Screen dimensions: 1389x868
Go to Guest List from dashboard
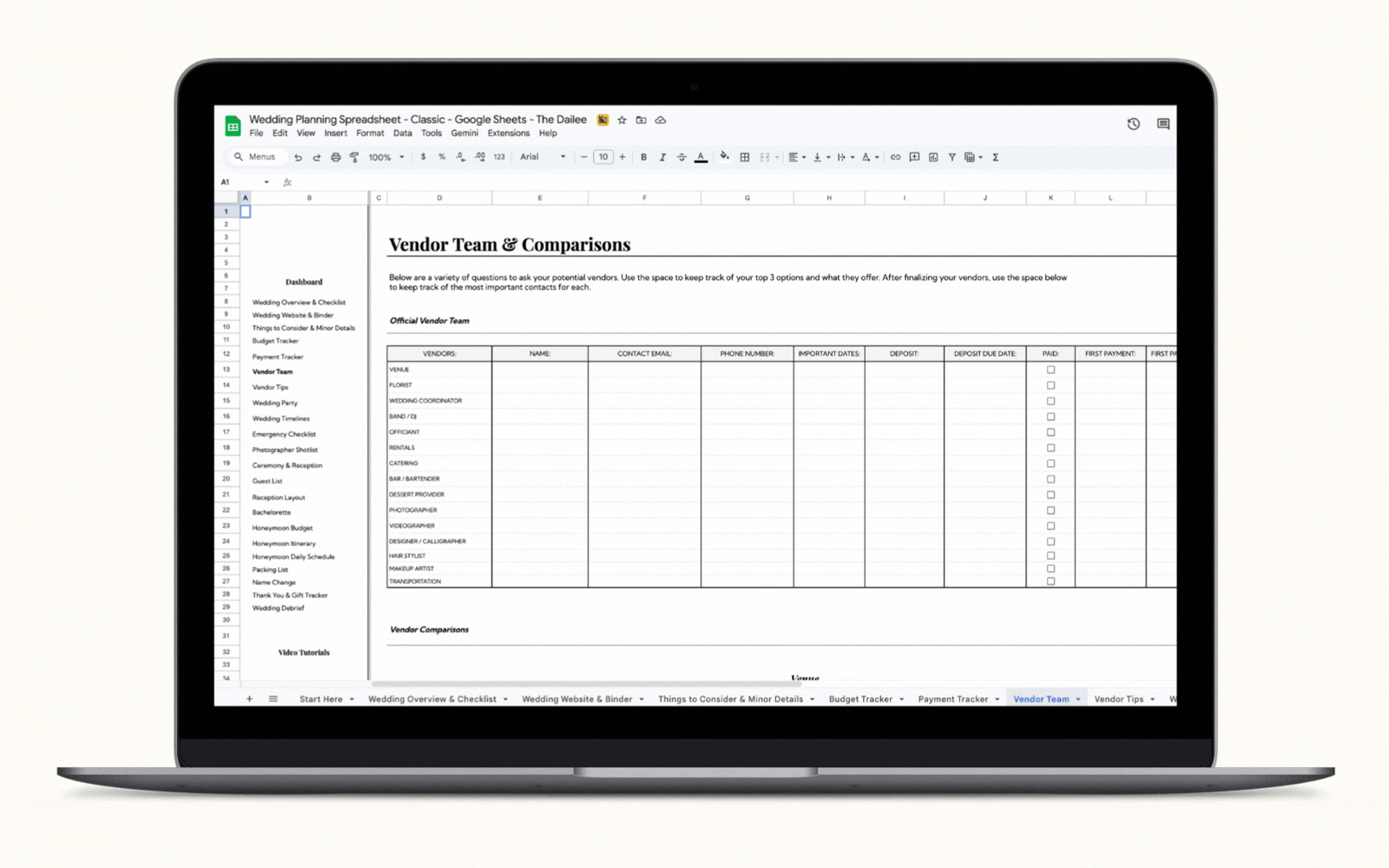[267, 481]
